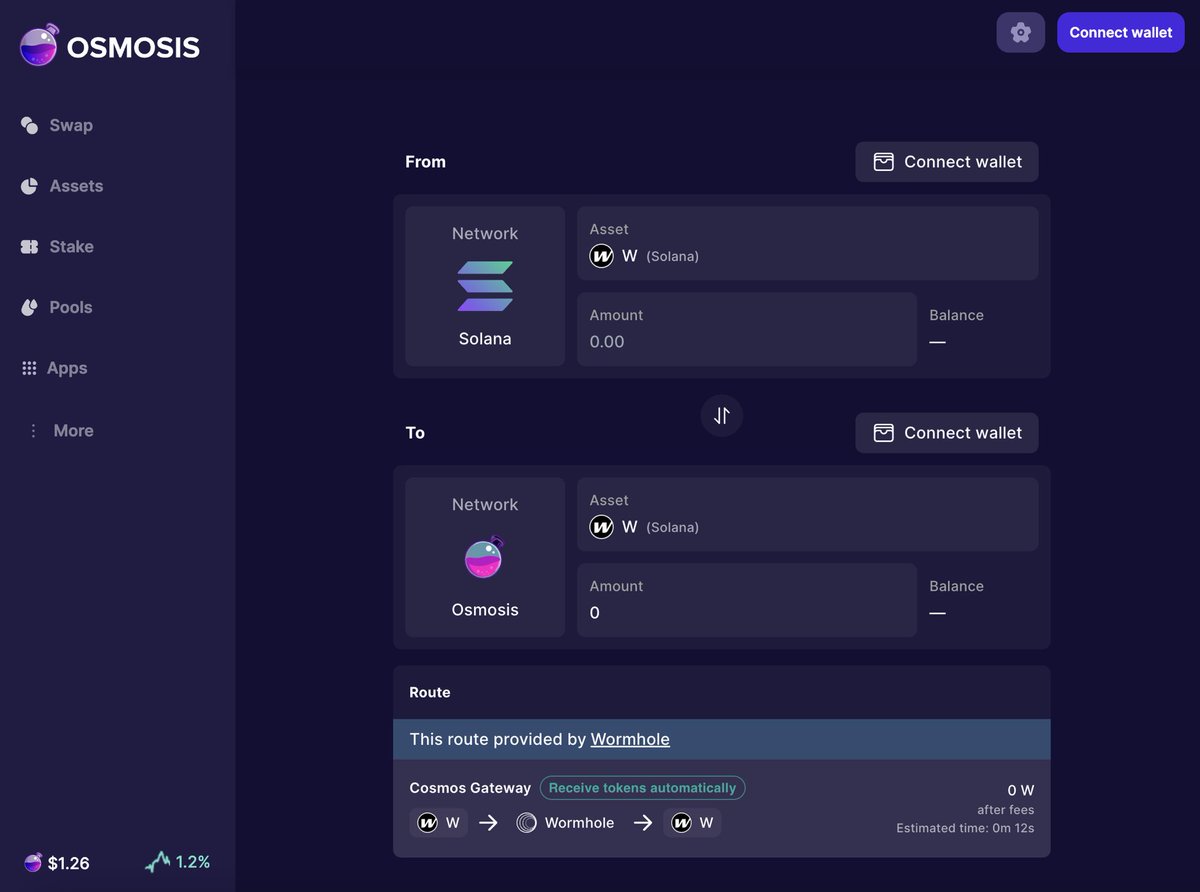The image size is (1200, 892).
Task: Click the OSMO price $1.26 indicator
Action: (x=57, y=863)
